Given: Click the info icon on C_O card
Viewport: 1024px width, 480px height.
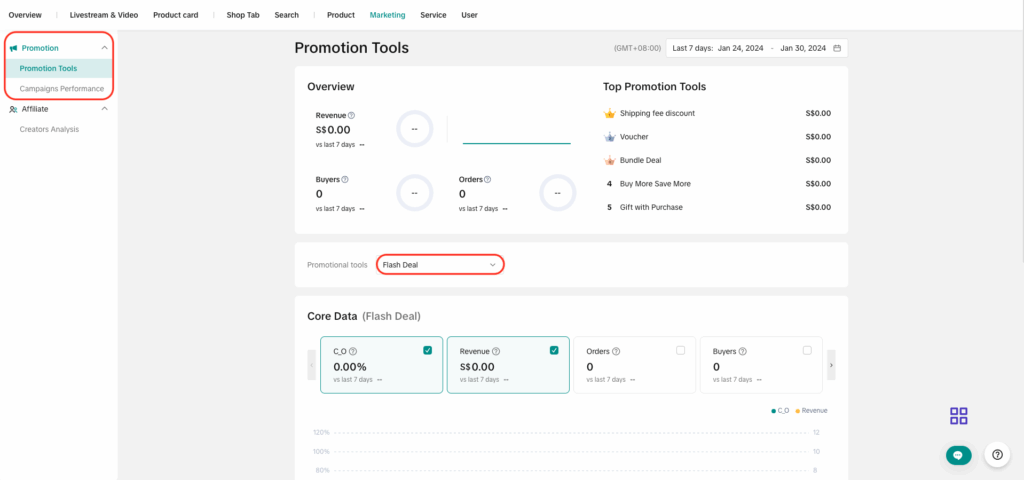Looking at the screenshot, I should point(353,351).
